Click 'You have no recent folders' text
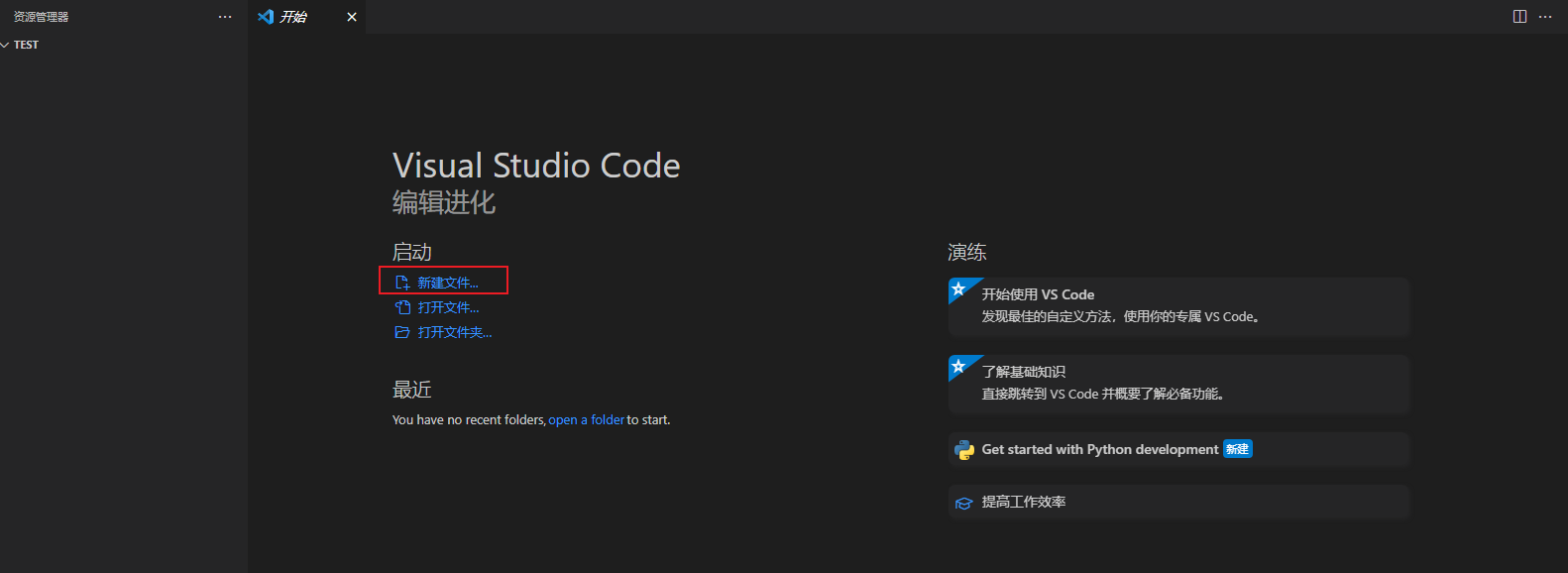The width and height of the screenshot is (1568, 573). pyautogui.click(x=469, y=420)
